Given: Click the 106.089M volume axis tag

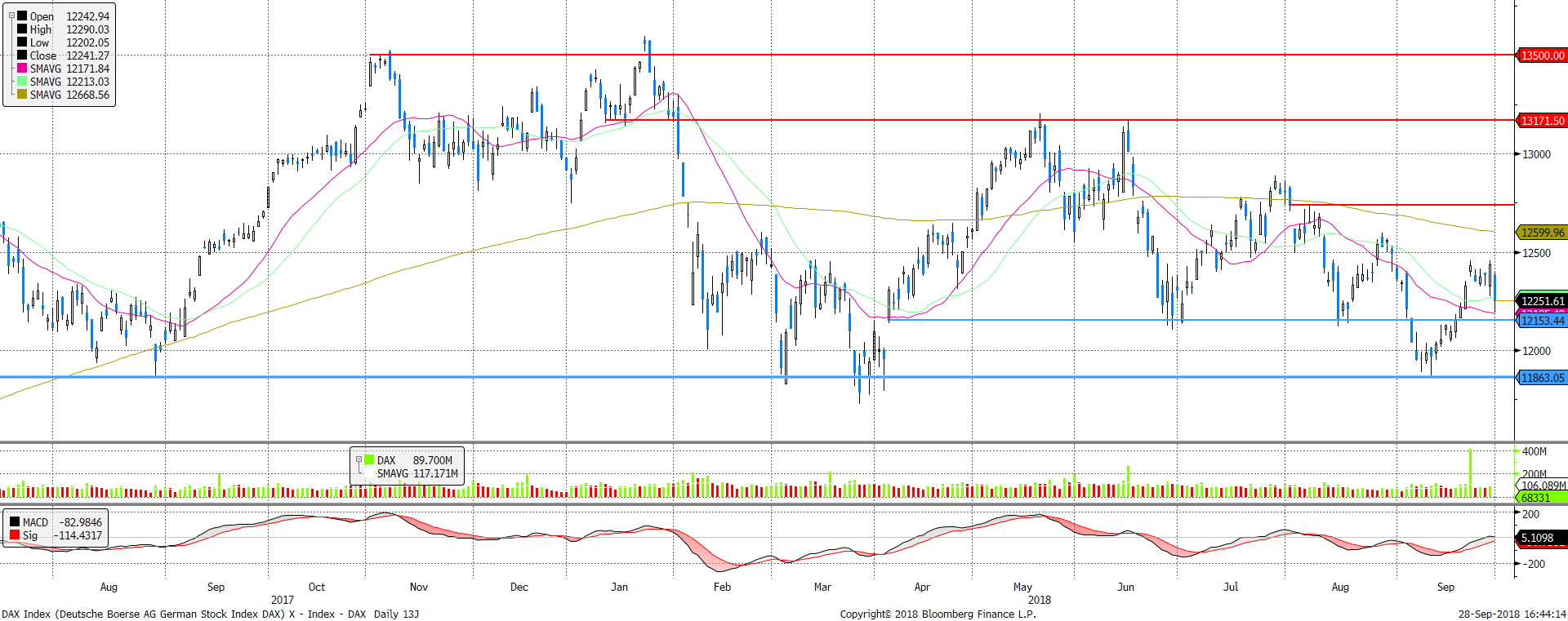Looking at the screenshot, I should [x=1543, y=486].
